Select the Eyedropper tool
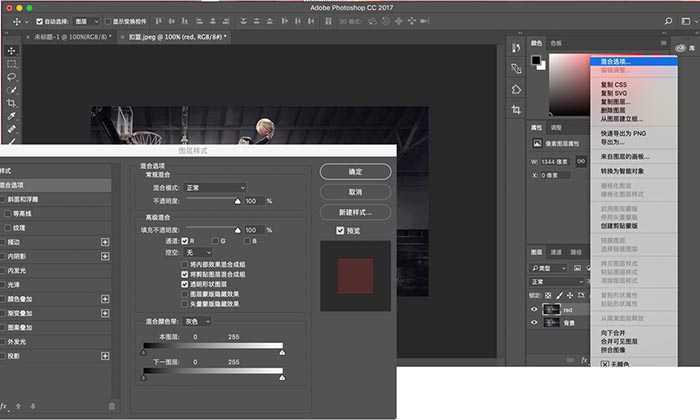Image resolution: width=700 pixels, height=420 pixels. [x=12, y=116]
